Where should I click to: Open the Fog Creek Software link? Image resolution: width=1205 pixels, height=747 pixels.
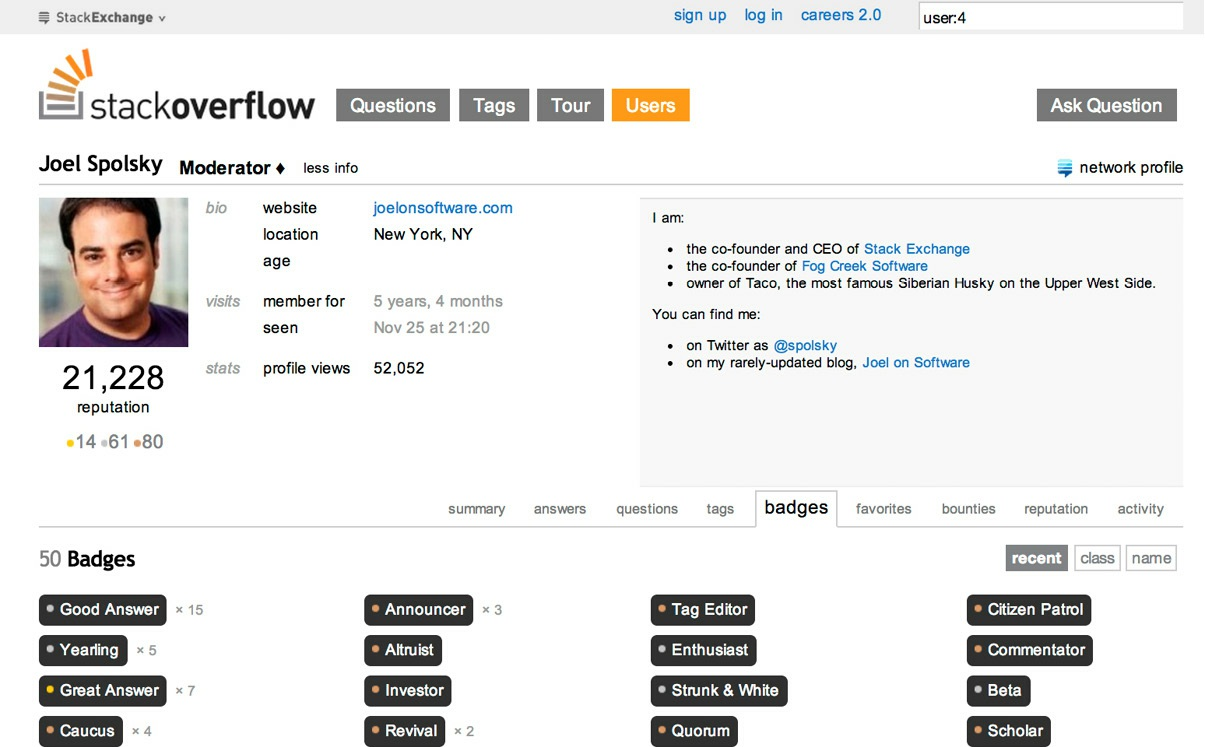tap(865, 266)
